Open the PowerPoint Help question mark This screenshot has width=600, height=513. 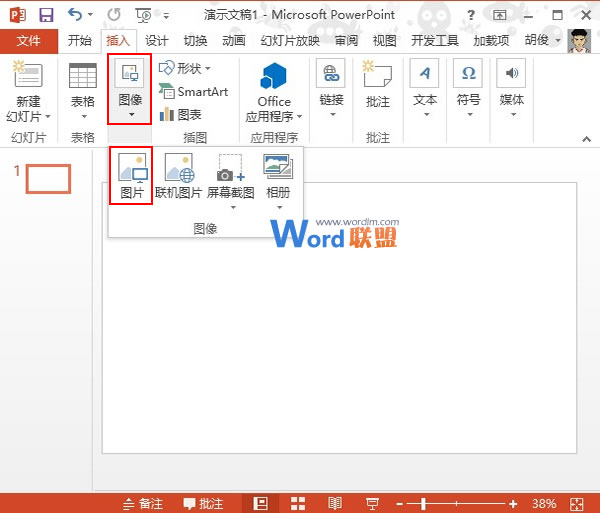click(471, 15)
